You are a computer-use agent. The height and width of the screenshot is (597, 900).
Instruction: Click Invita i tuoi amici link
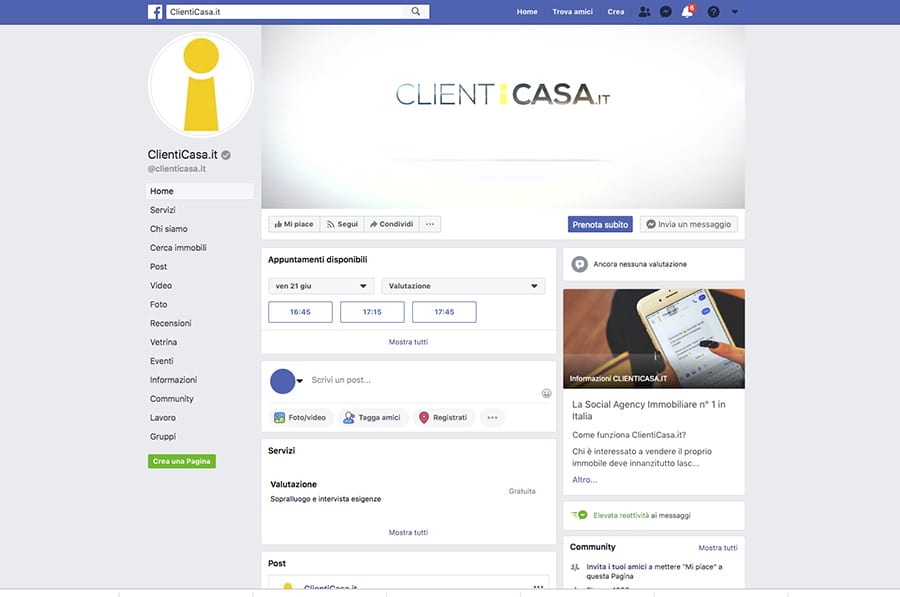616,567
